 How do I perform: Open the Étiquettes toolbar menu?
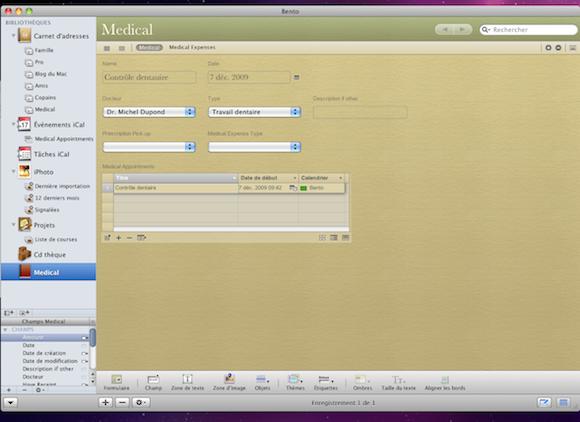pos(326,382)
